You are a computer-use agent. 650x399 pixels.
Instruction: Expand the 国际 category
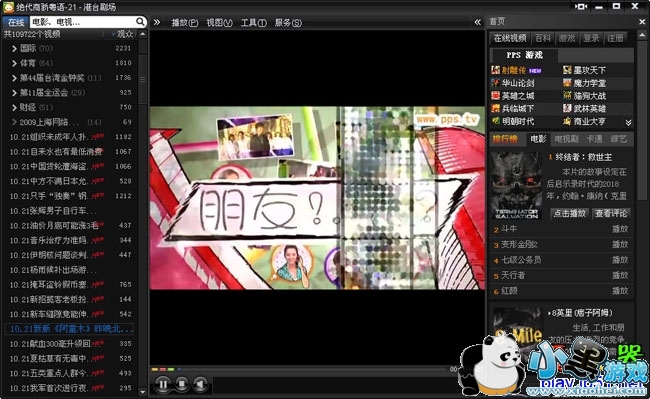click(x=15, y=48)
